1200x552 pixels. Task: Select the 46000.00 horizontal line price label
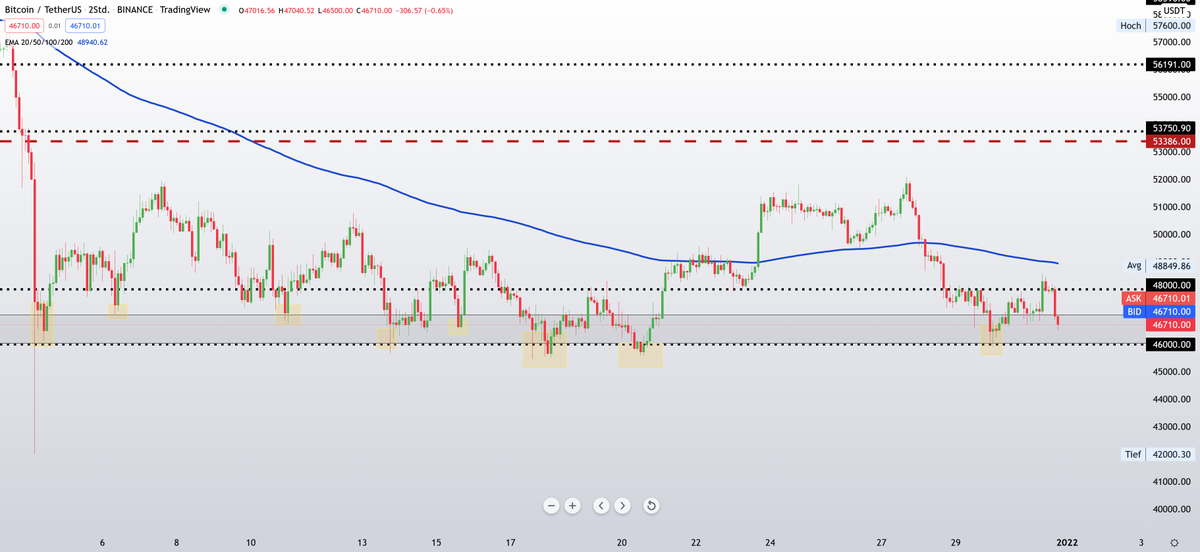pos(1171,344)
